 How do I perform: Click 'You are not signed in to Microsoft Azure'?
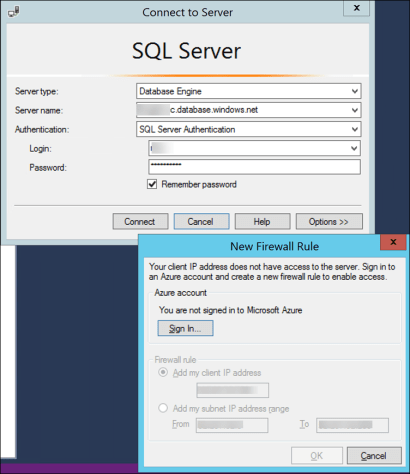pos(230,310)
